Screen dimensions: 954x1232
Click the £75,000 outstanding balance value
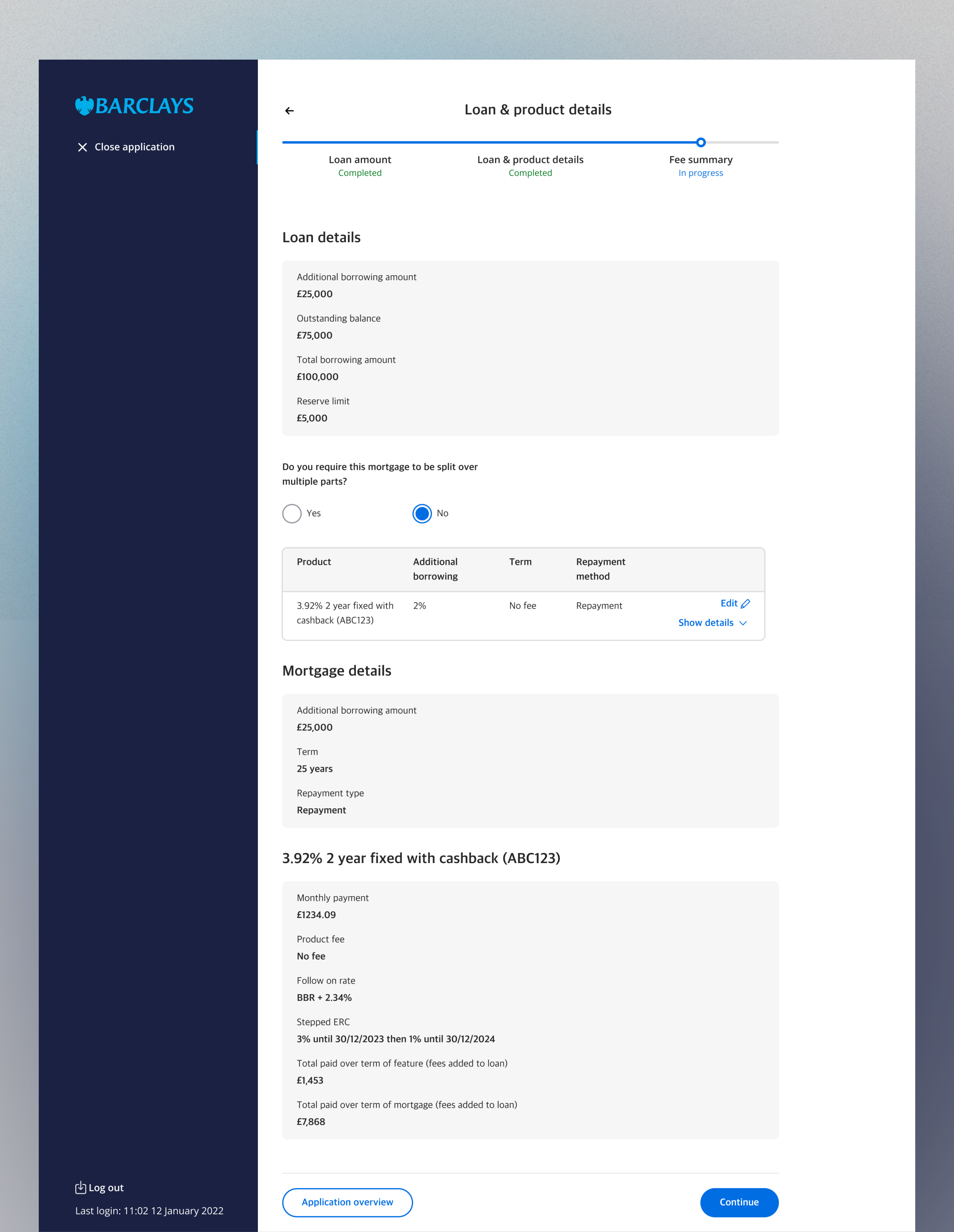coord(314,335)
